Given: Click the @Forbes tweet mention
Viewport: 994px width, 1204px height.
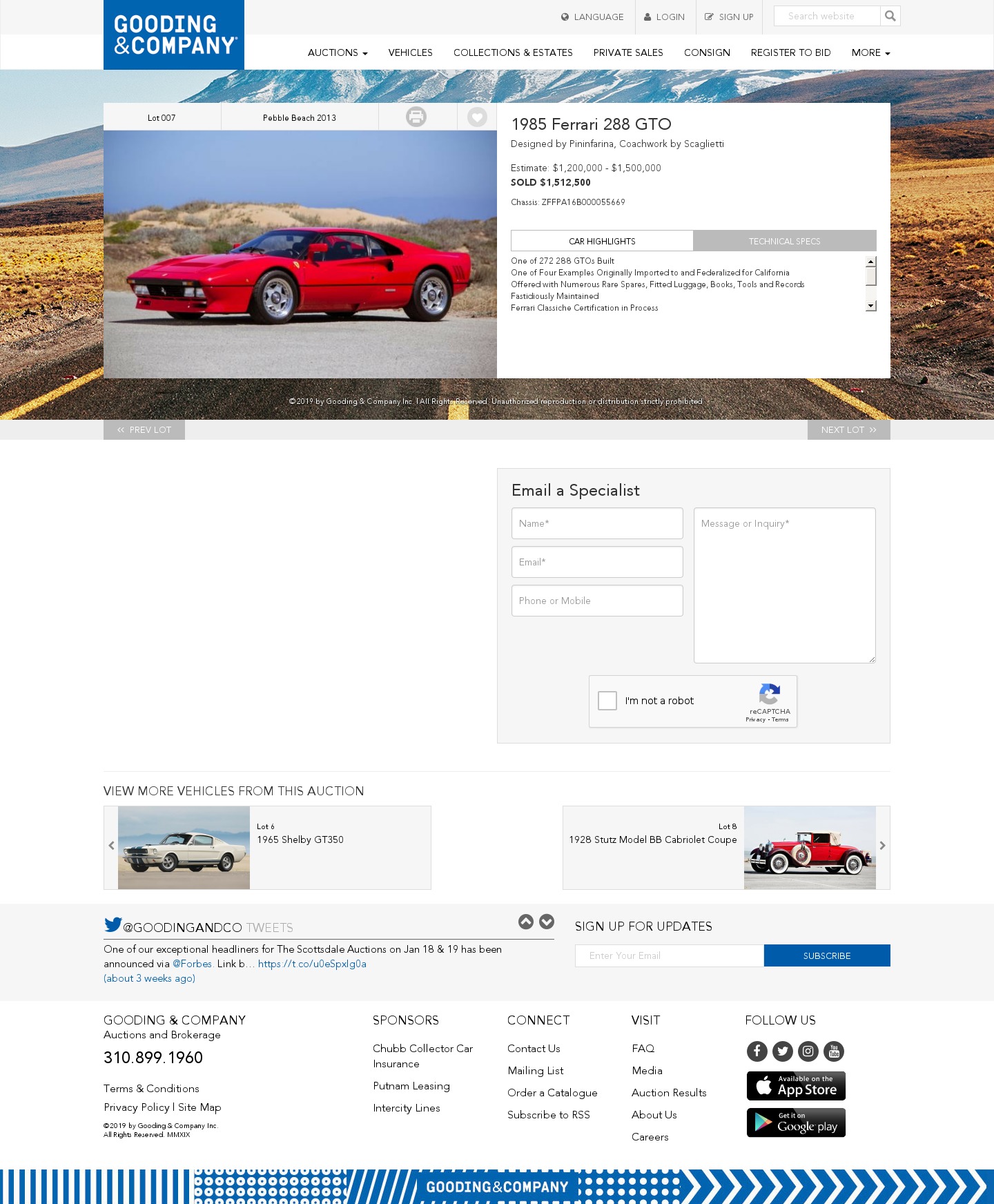Looking at the screenshot, I should (192, 964).
